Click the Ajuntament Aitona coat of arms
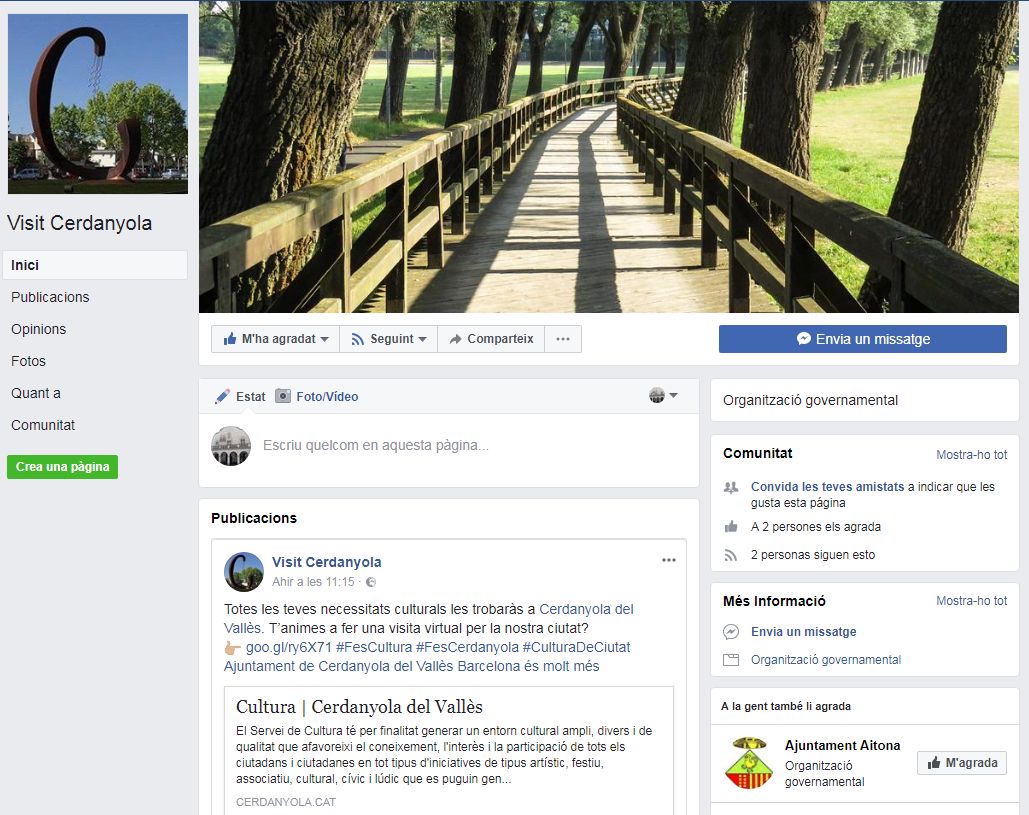This screenshot has height=815, width=1029. point(748,763)
